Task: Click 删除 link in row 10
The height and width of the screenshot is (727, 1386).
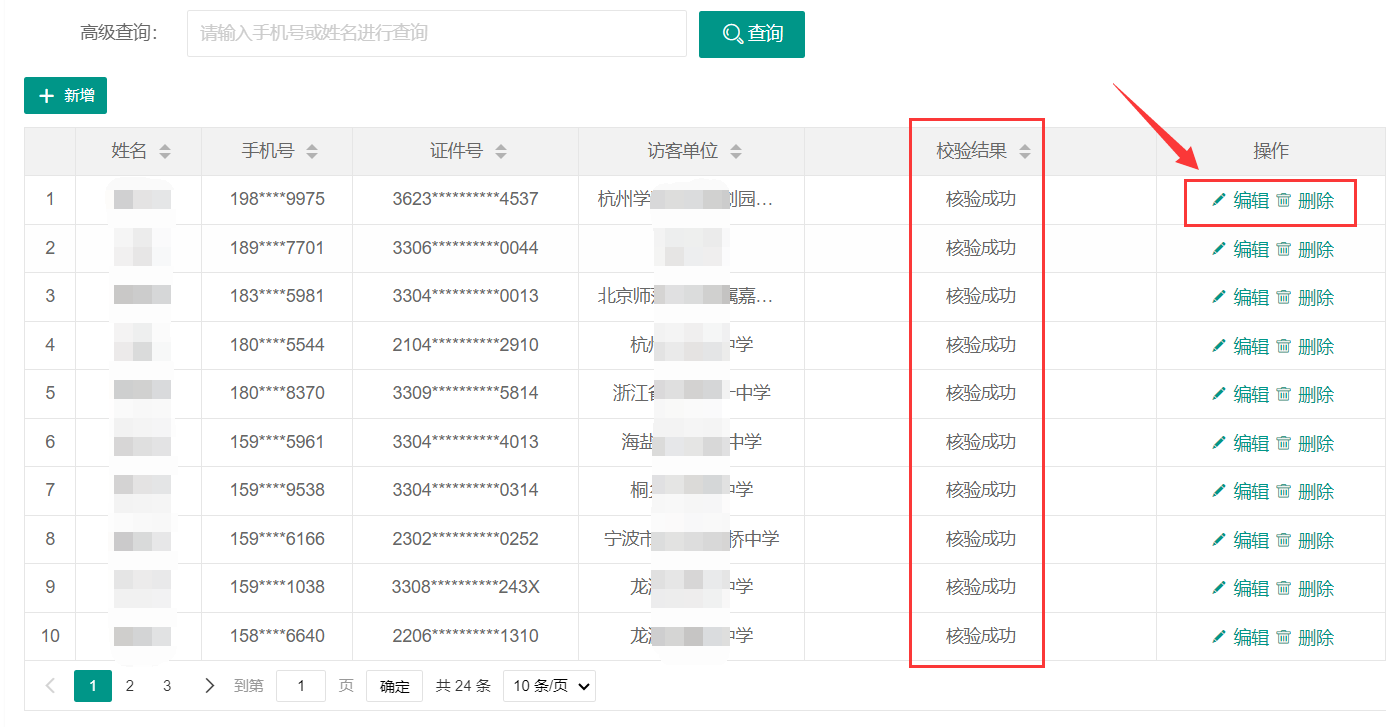Action: [1316, 637]
